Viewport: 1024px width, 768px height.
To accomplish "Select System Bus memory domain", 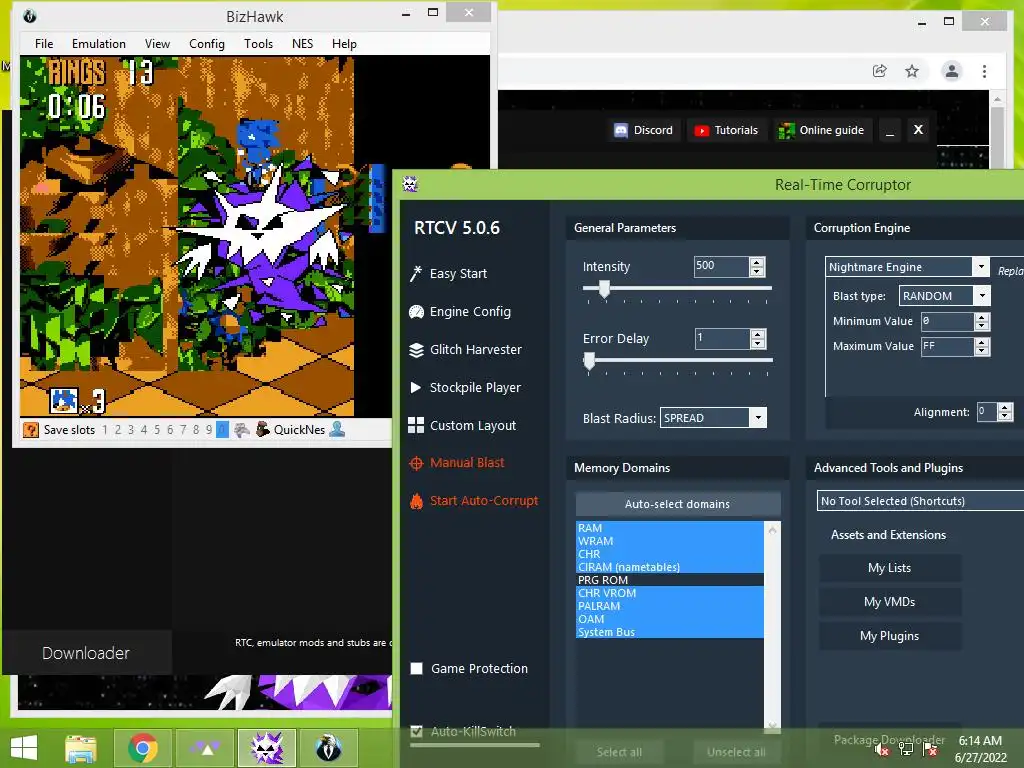I will click(669, 632).
